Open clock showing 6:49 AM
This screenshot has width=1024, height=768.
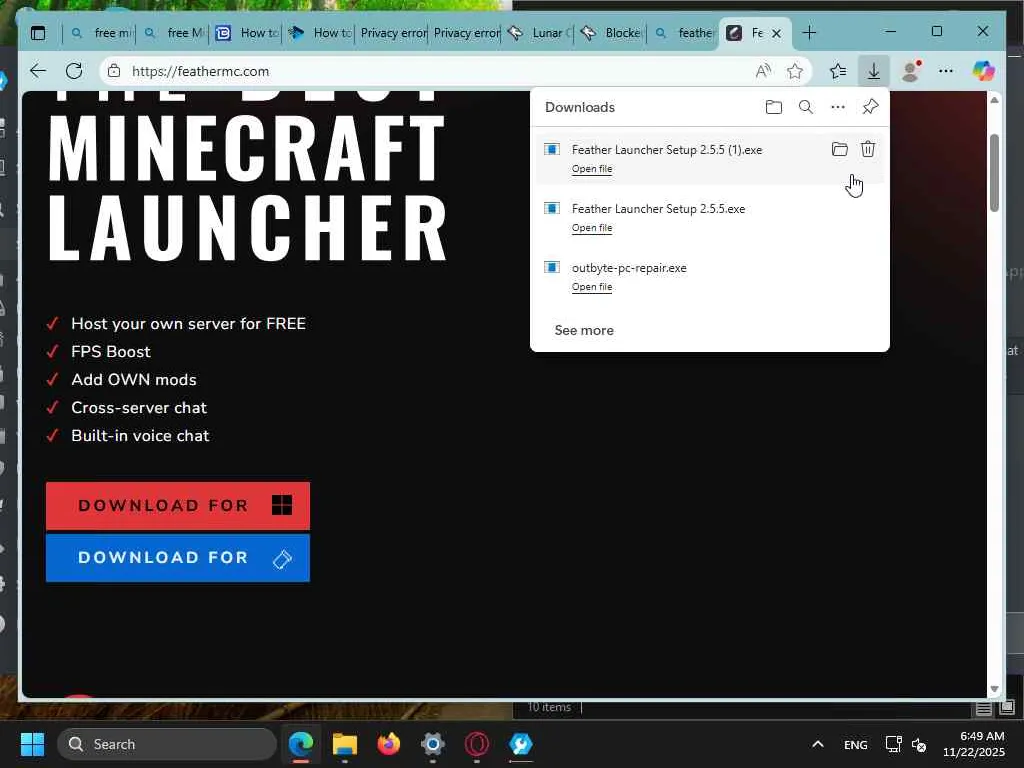tap(973, 744)
